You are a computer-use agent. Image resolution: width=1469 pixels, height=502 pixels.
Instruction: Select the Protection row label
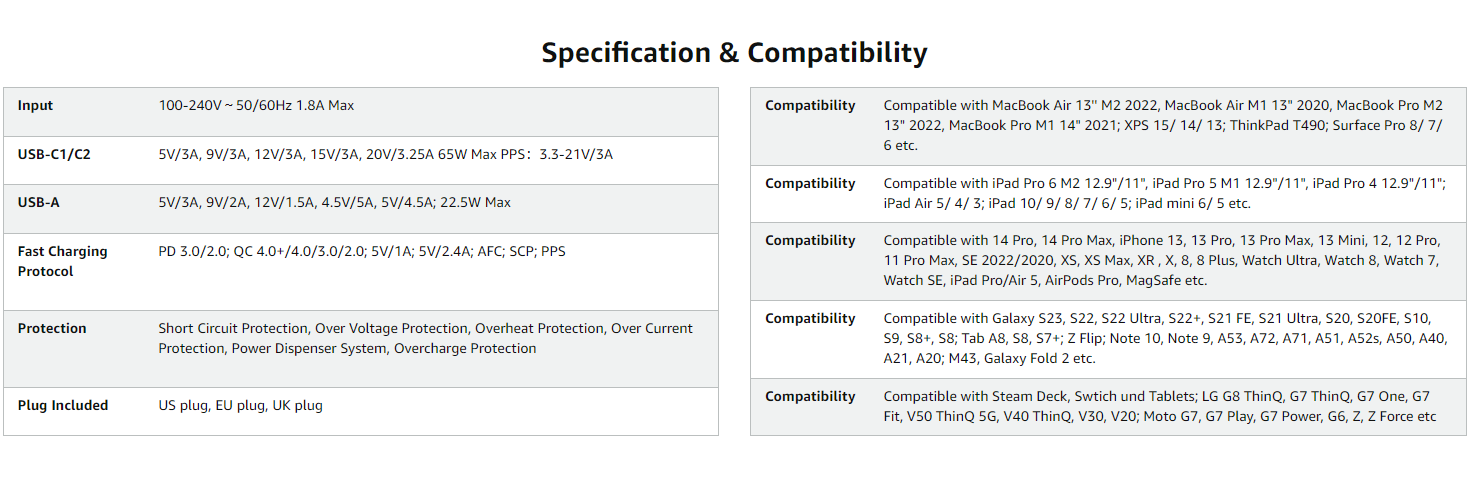[x=52, y=328]
